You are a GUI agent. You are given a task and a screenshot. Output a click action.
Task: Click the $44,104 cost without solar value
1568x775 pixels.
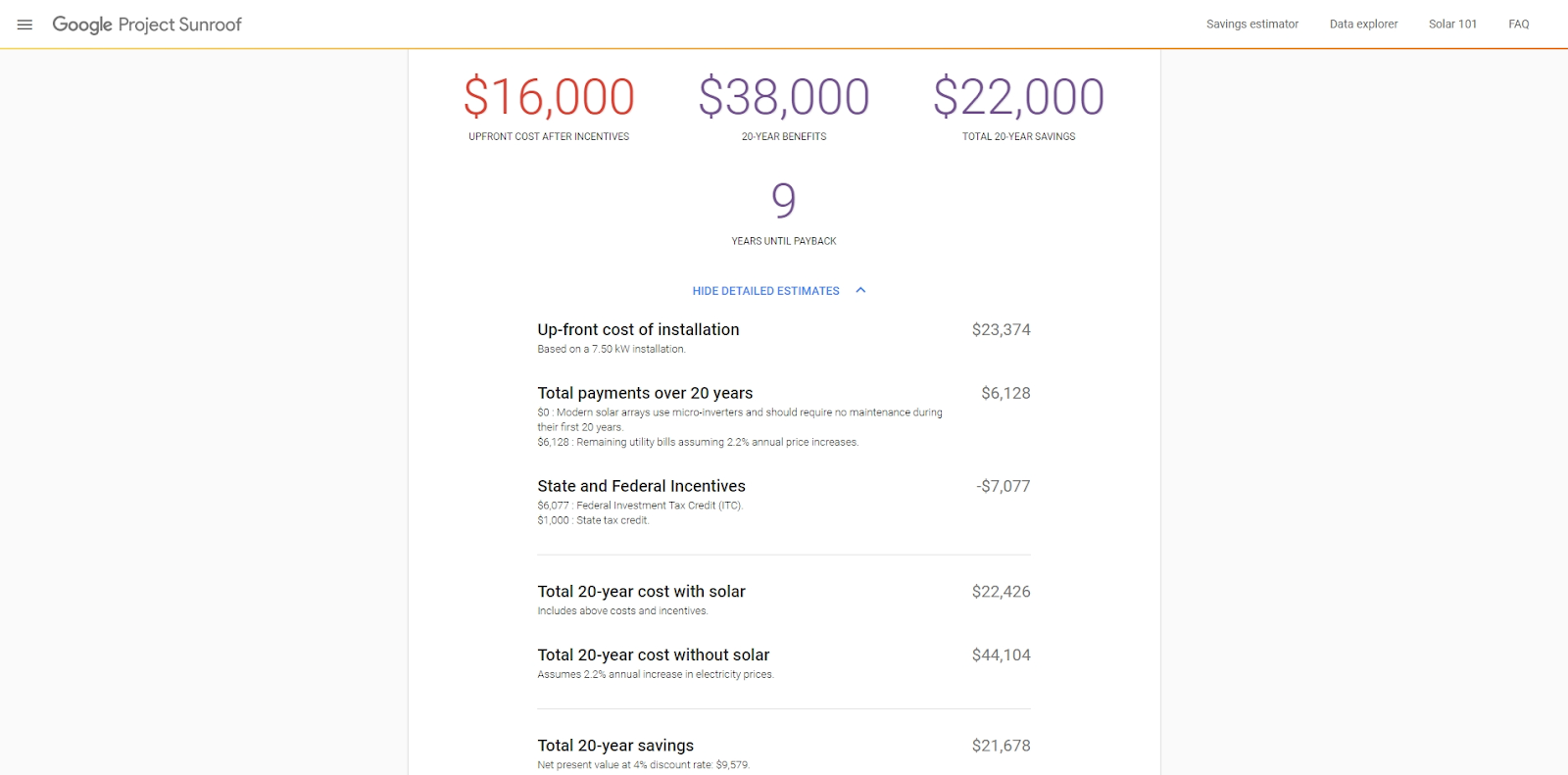(x=1001, y=655)
